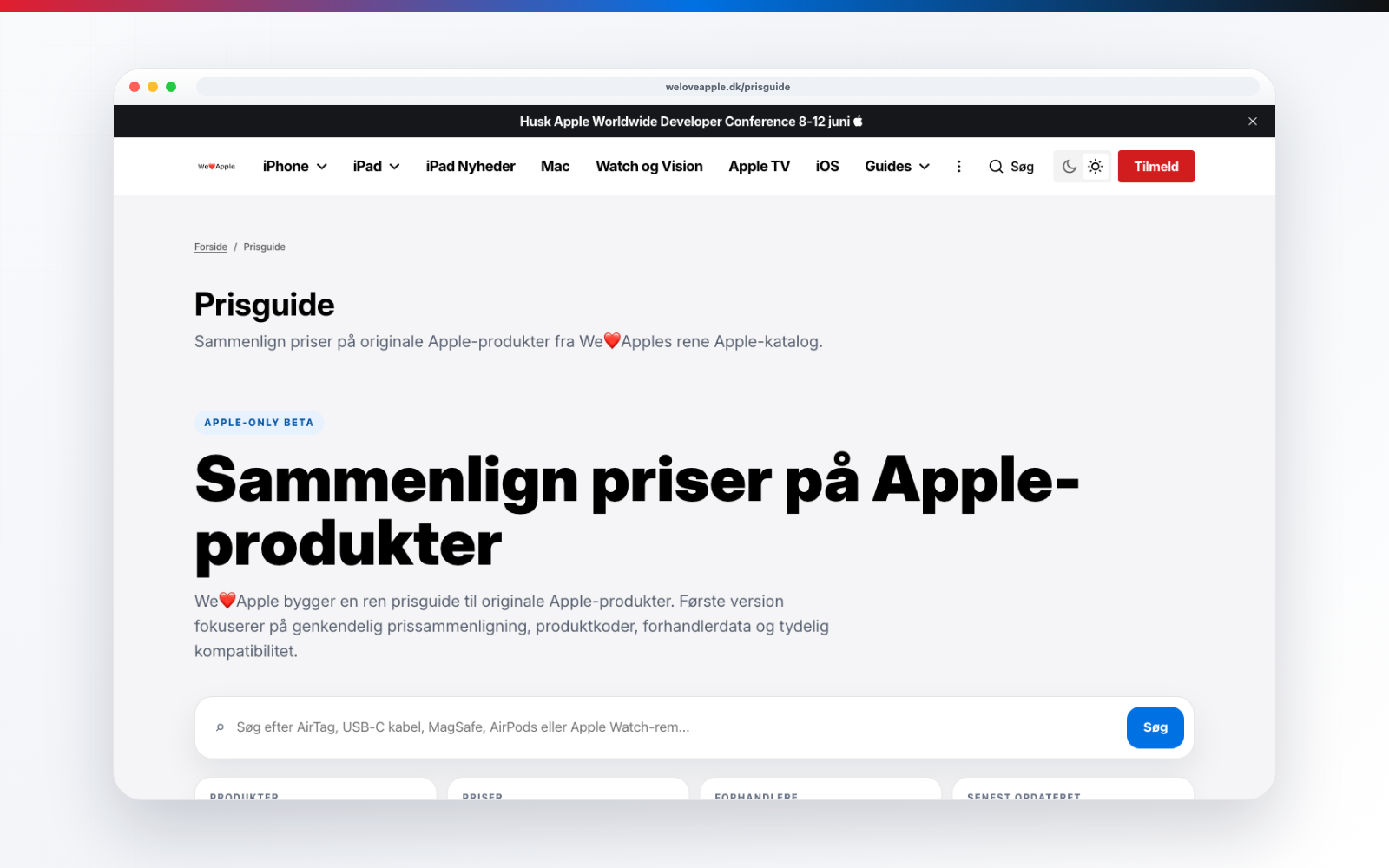
Task: Click the APPLE-ONLY BETA badge
Action: coord(259,423)
